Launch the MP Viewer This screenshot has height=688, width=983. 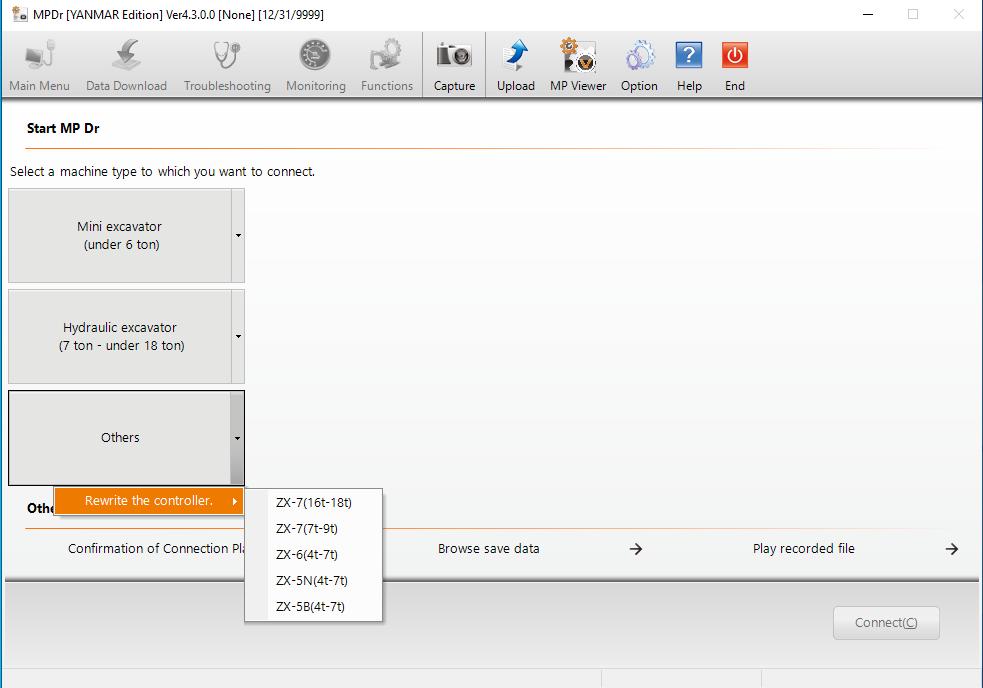577,60
